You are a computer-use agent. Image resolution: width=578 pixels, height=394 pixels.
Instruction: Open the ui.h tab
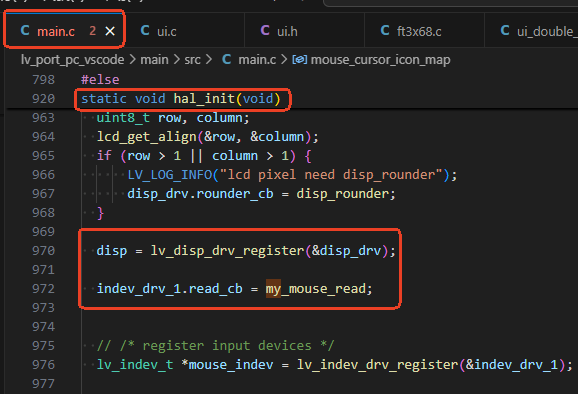coord(287,31)
